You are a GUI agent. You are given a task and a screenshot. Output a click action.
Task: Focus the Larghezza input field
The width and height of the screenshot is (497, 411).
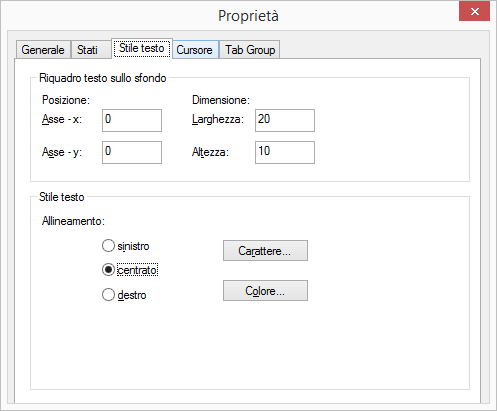click(285, 120)
